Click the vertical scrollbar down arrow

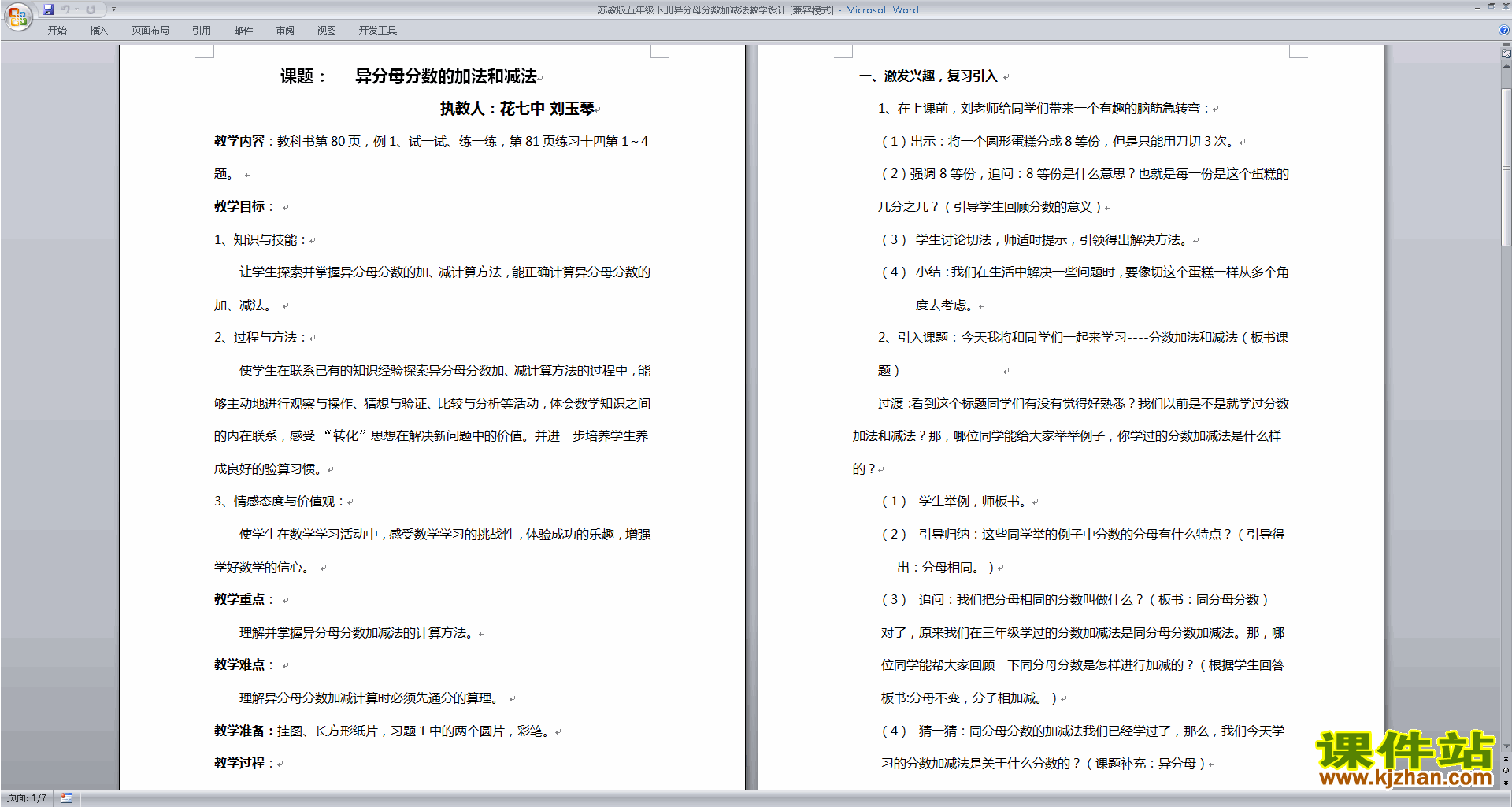coord(1506,746)
